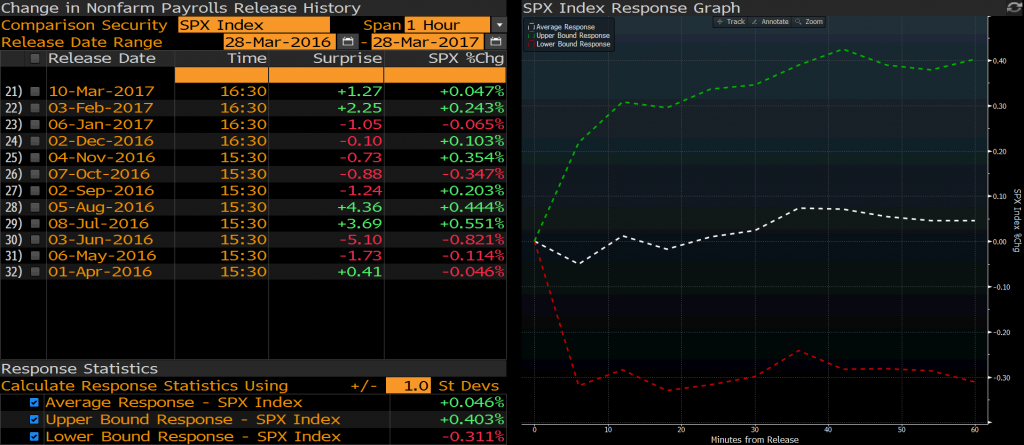The width and height of the screenshot is (1024, 445).
Task: Select release date 08-Jul-2016
Action: coord(99,223)
